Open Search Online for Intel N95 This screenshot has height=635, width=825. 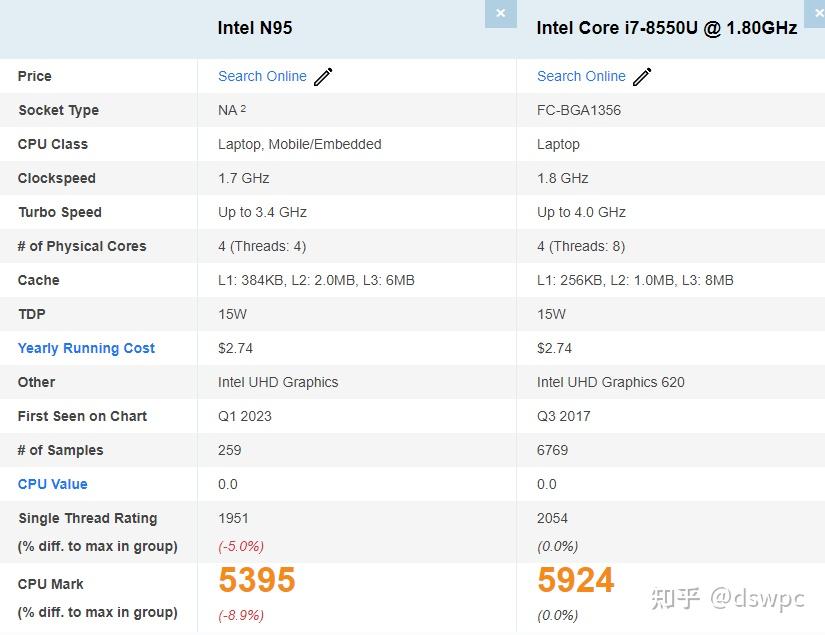(x=262, y=76)
